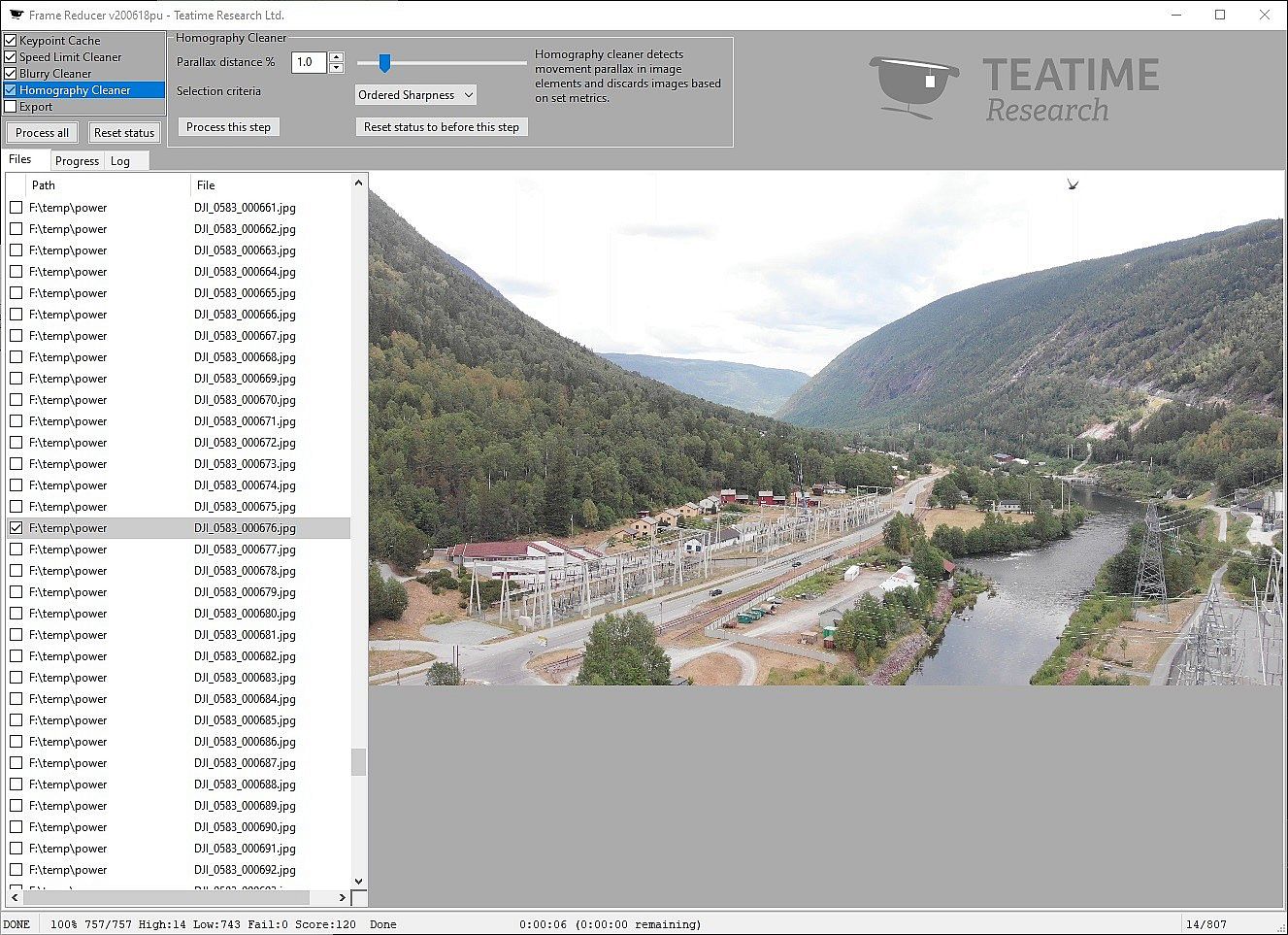The height and width of the screenshot is (935, 1288).
Task: Close the Frame Reducer window
Action: tap(1265, 15)
